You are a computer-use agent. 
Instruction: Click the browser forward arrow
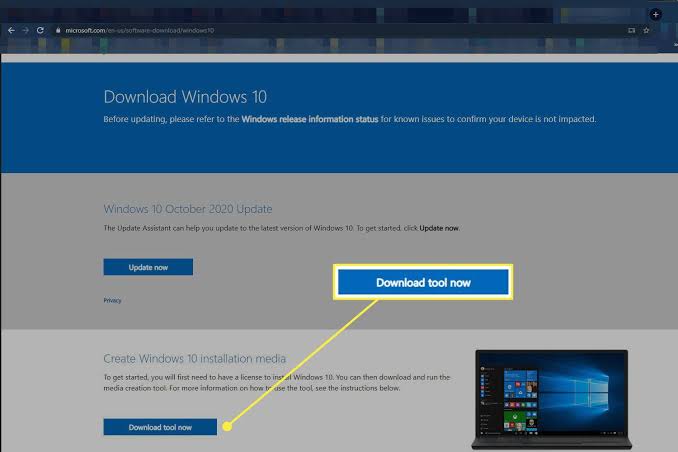tap(26, 30)
